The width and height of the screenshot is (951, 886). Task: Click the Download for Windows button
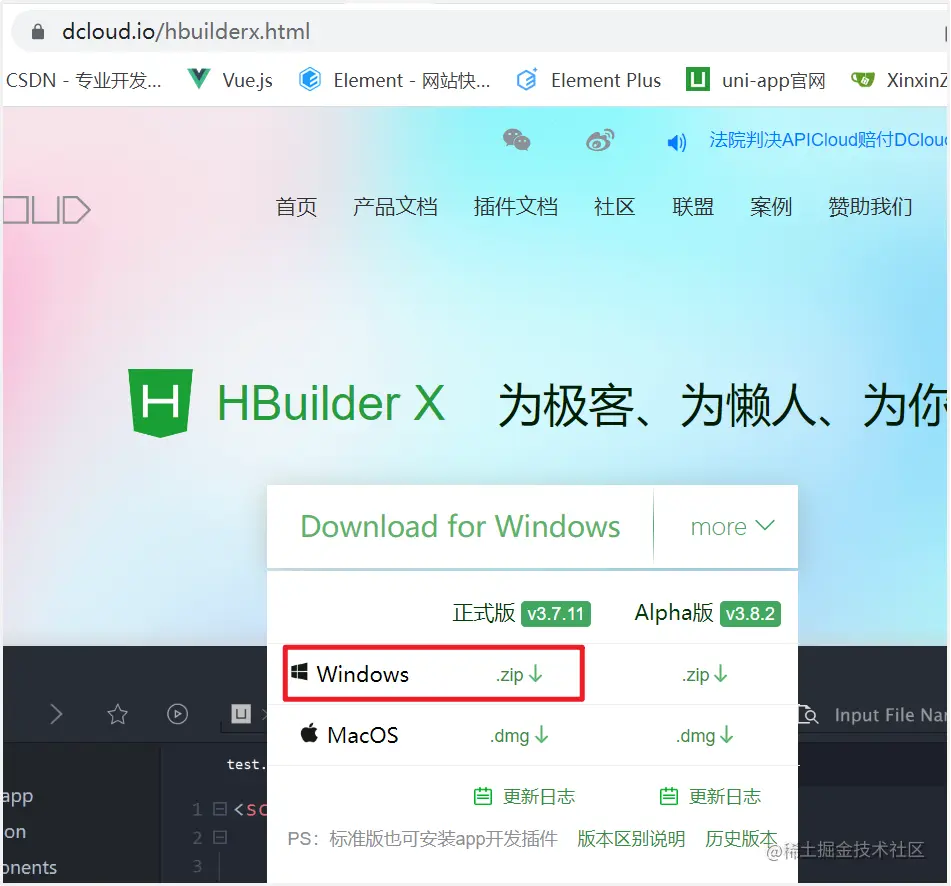point(460,526)
